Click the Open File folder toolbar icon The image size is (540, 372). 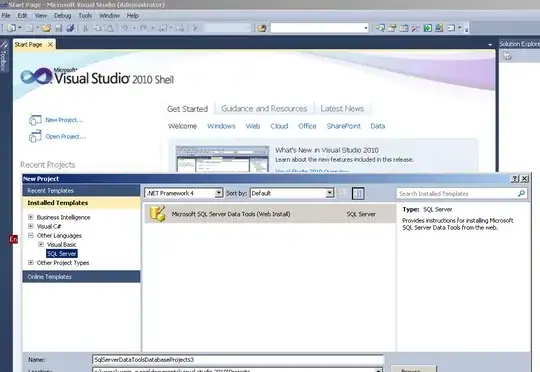click(x=46, y=28)
